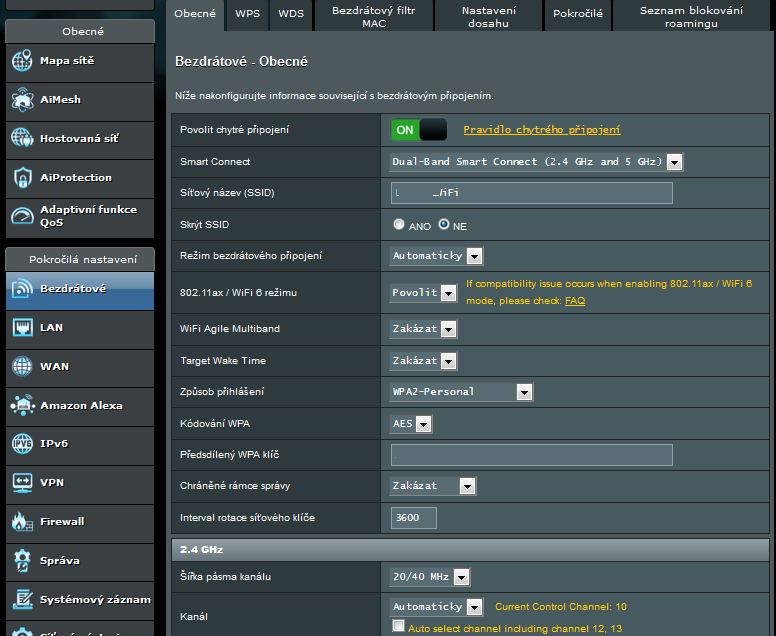776x636 pixels.
Task: Toggle the Povolit chytré připojení switch
Action: 418,130
